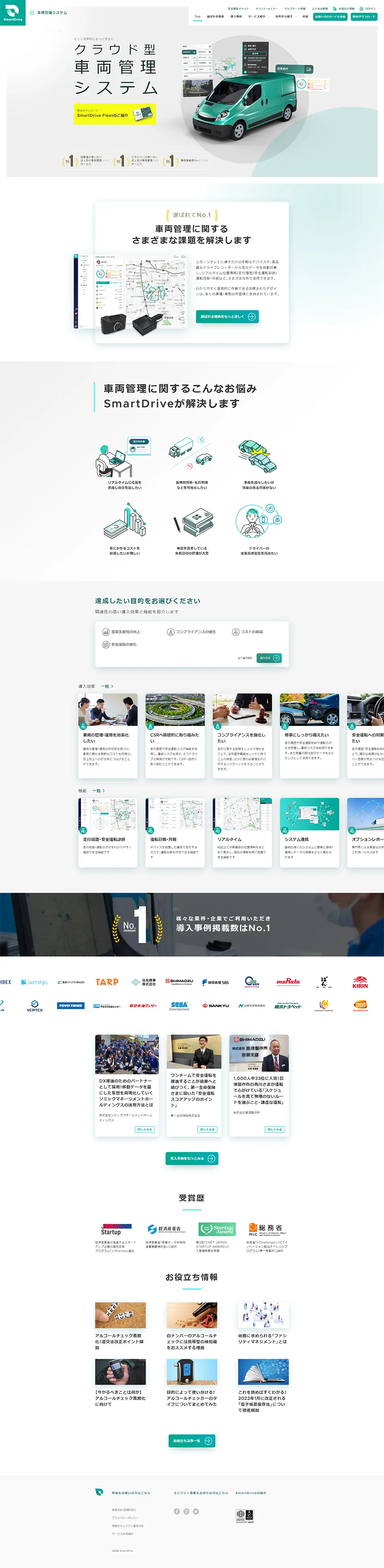Click the 経済産業省 award logo
Image resolution: width=384 pixels, height=1568 pixels.
166,1230
